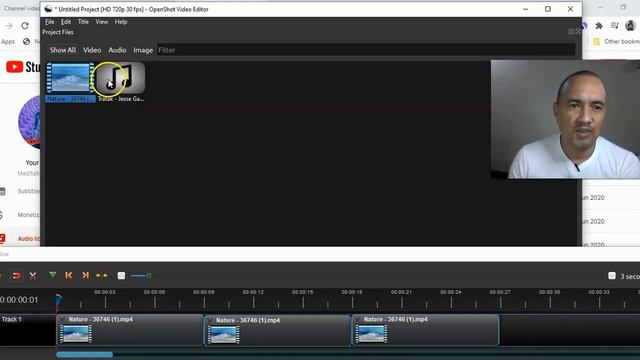Image resolution: width=640 pixels, height=360 pixels.
Task: Click the Apps bookmark in Chrome
Action: coord(8,42)
